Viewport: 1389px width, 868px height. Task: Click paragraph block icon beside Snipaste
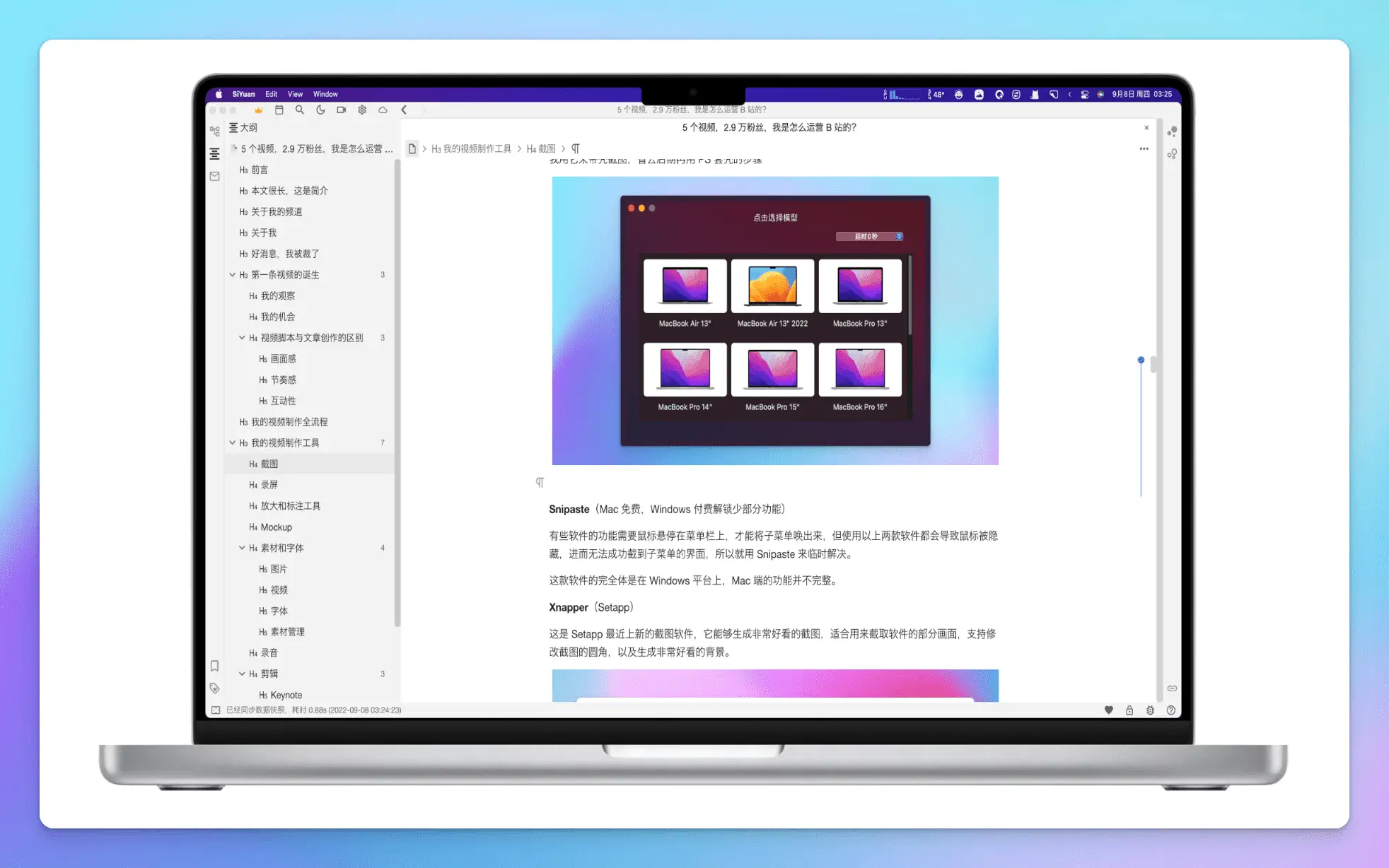[x=540, y=483]
